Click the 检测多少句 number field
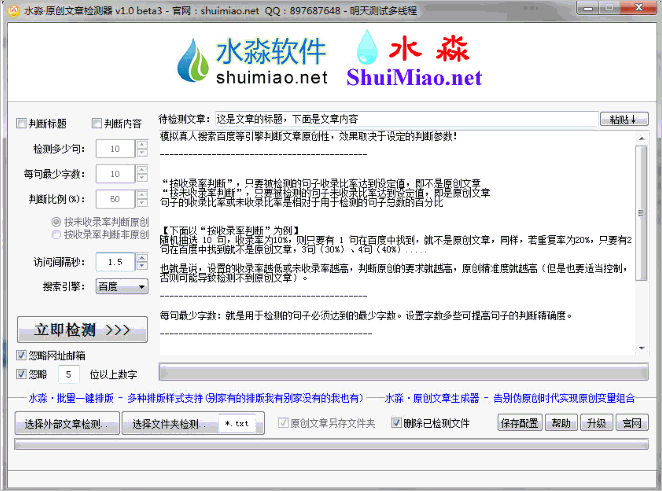Viewport: 662px width, 491px height. (115, 149)
